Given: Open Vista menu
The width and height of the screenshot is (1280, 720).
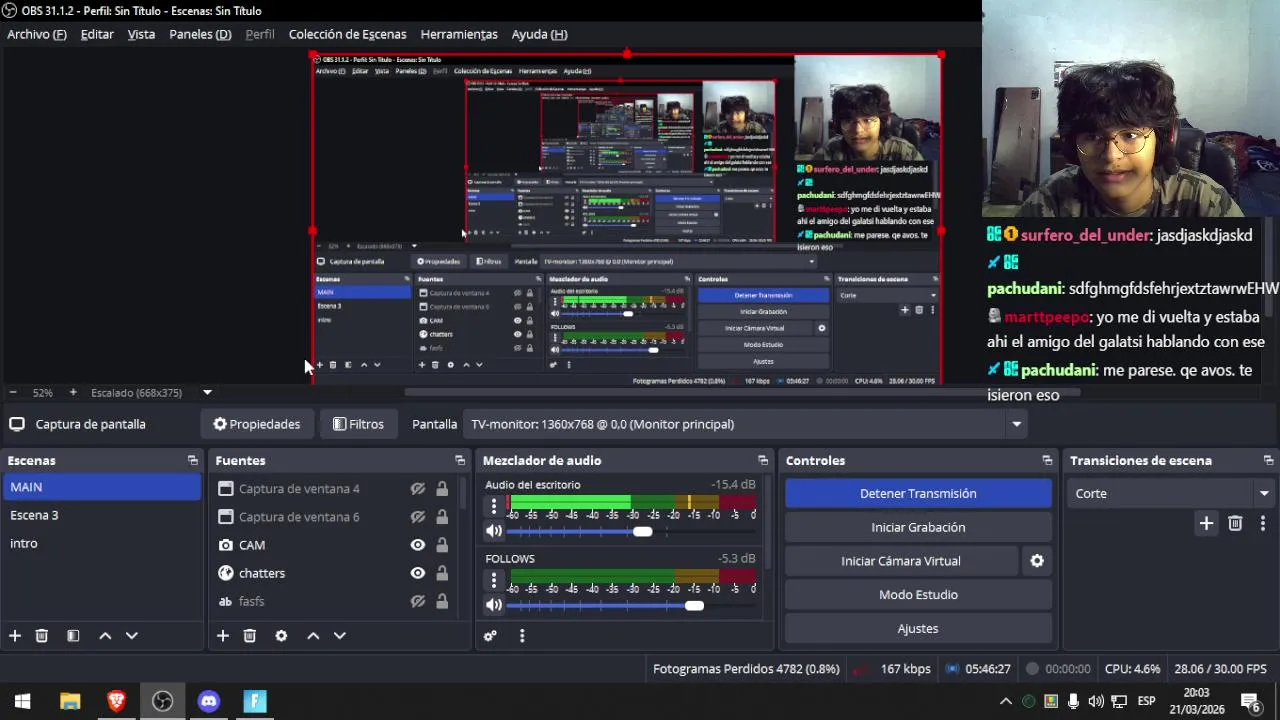Looking at the screenshot, I should pyautogui.click(x=141, y=34).
